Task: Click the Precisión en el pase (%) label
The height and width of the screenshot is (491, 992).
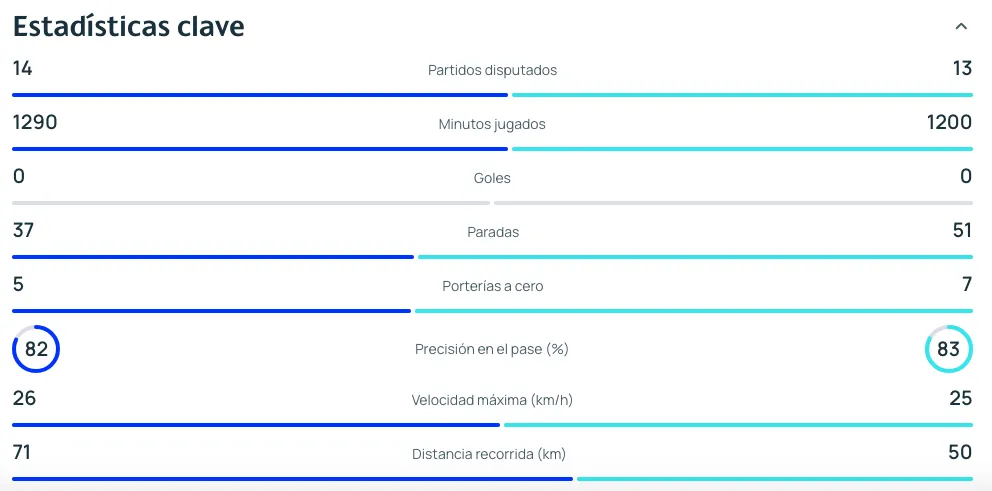Action: coord(492,349)
